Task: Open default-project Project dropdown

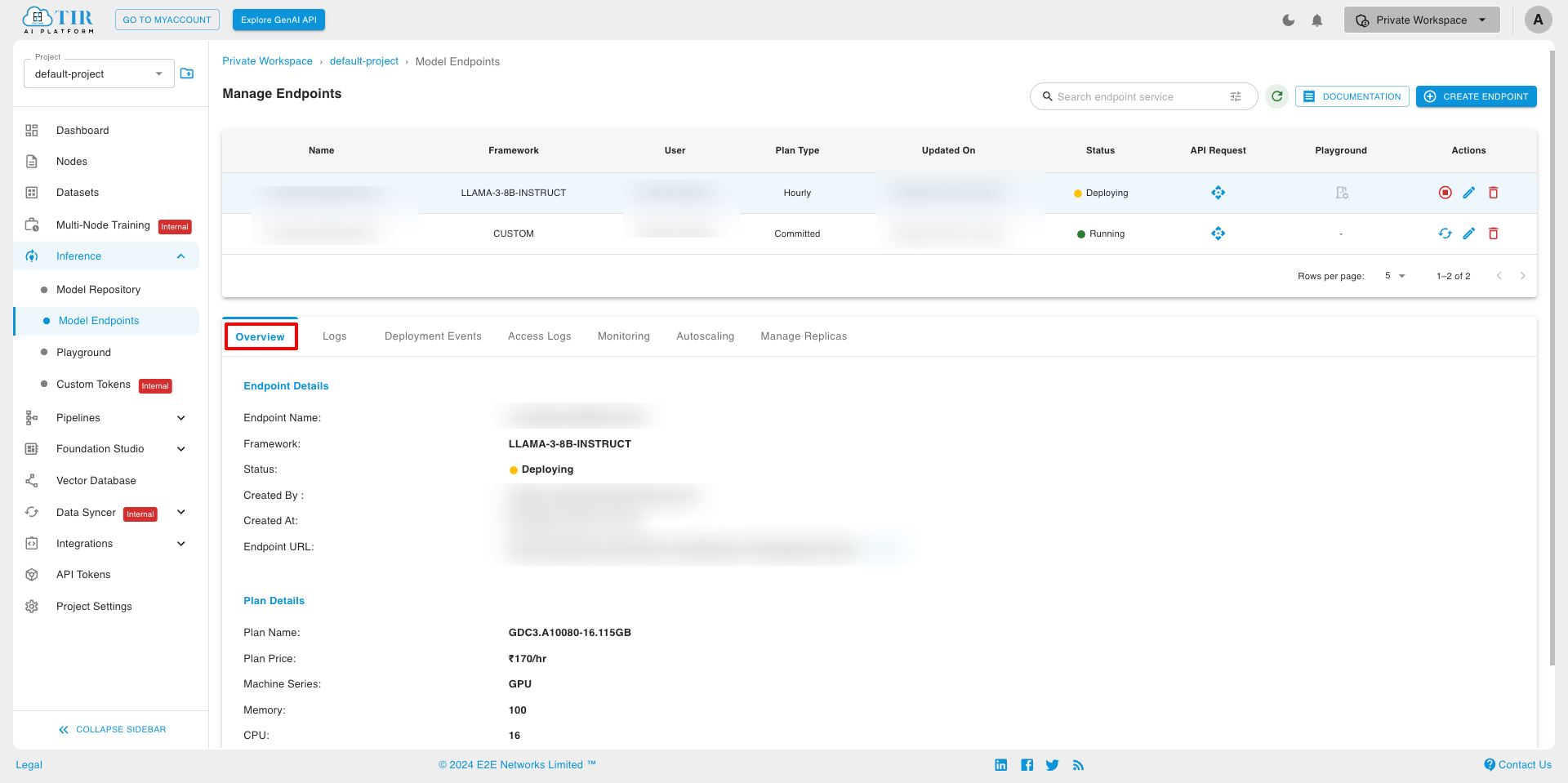Action: [x=99, y=73]
